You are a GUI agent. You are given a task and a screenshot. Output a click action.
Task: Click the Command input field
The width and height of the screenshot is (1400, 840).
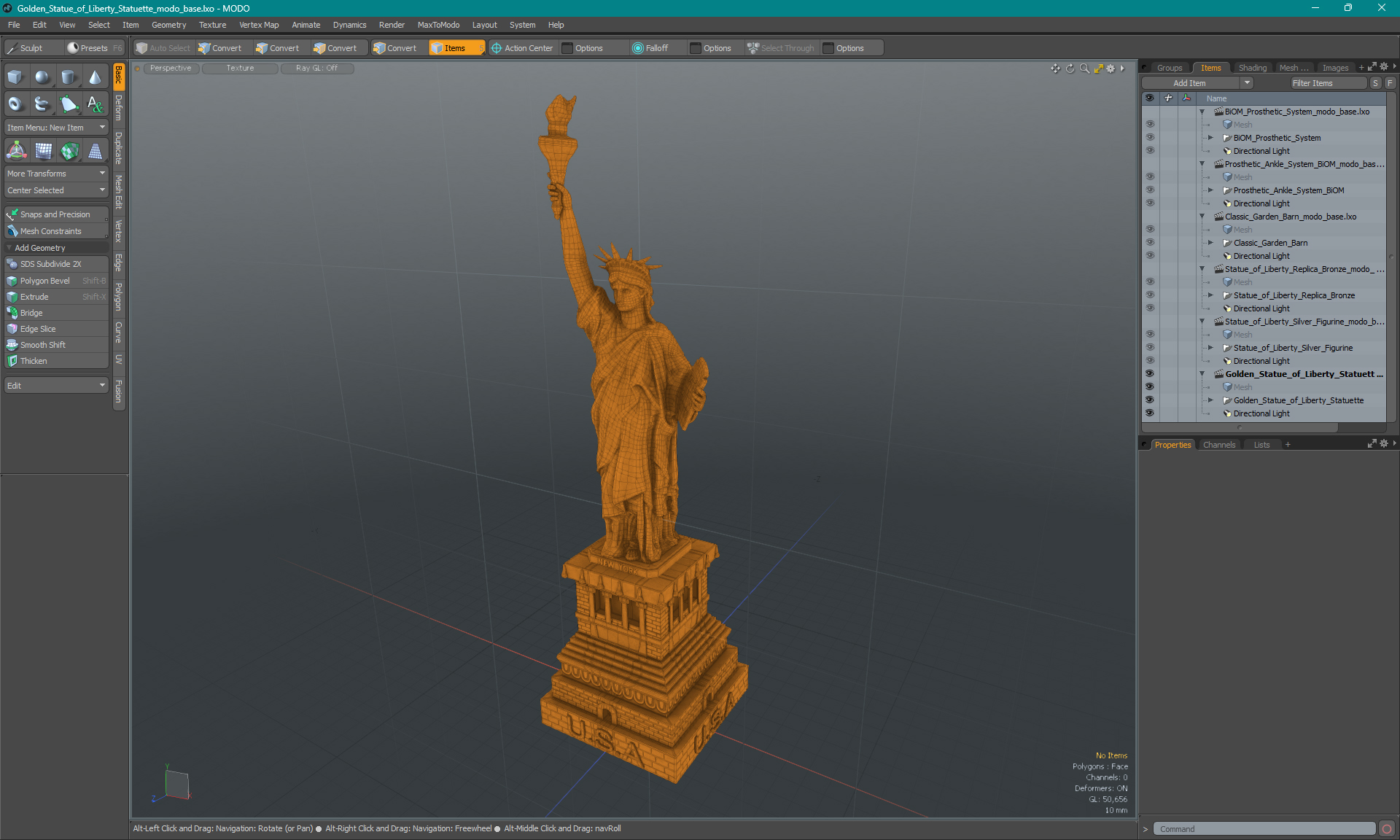click(1264, 829)
